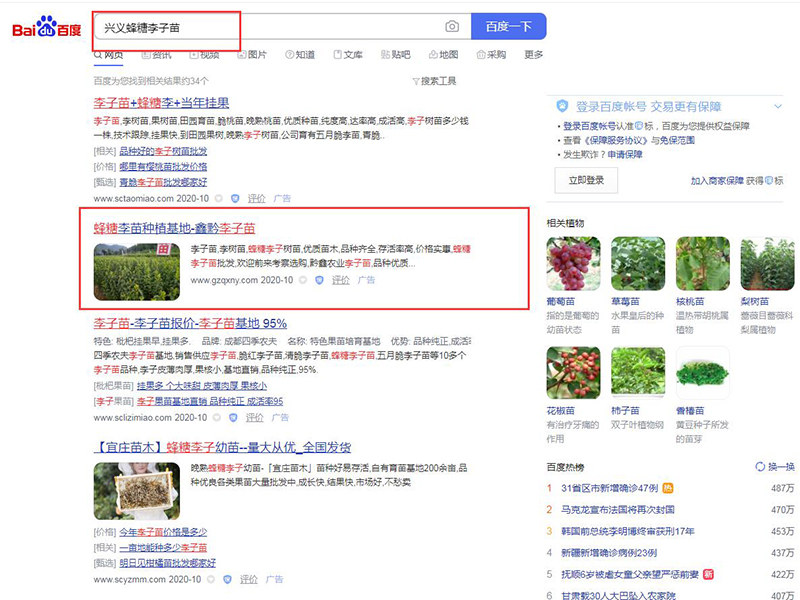Viewport: 800px width, 600px height.
Task: Click 评价 beside www.sctaomiao.com
Action: point(257,198)
